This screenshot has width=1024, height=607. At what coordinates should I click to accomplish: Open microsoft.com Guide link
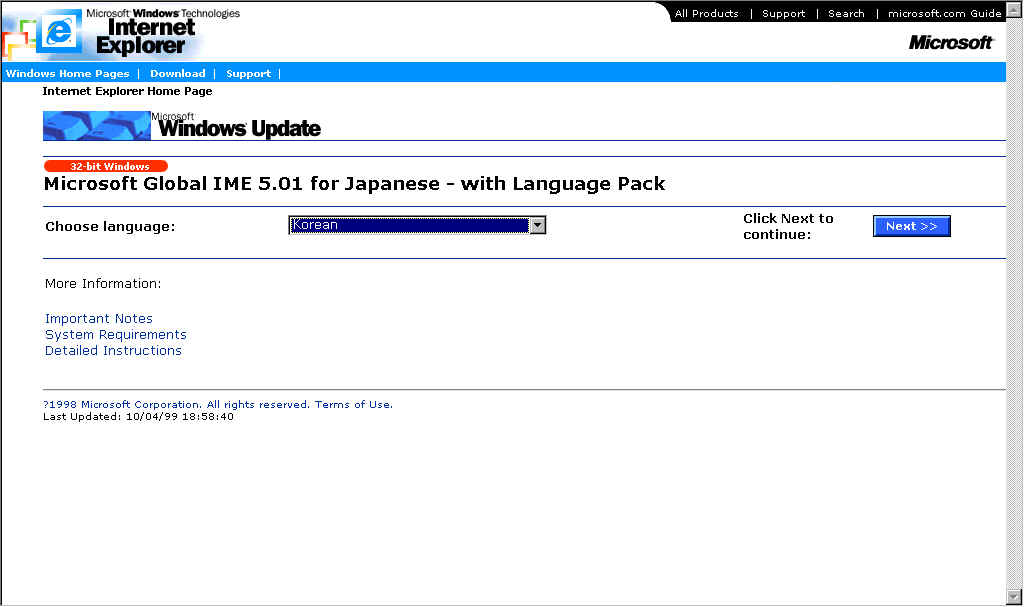coord(944,13)
